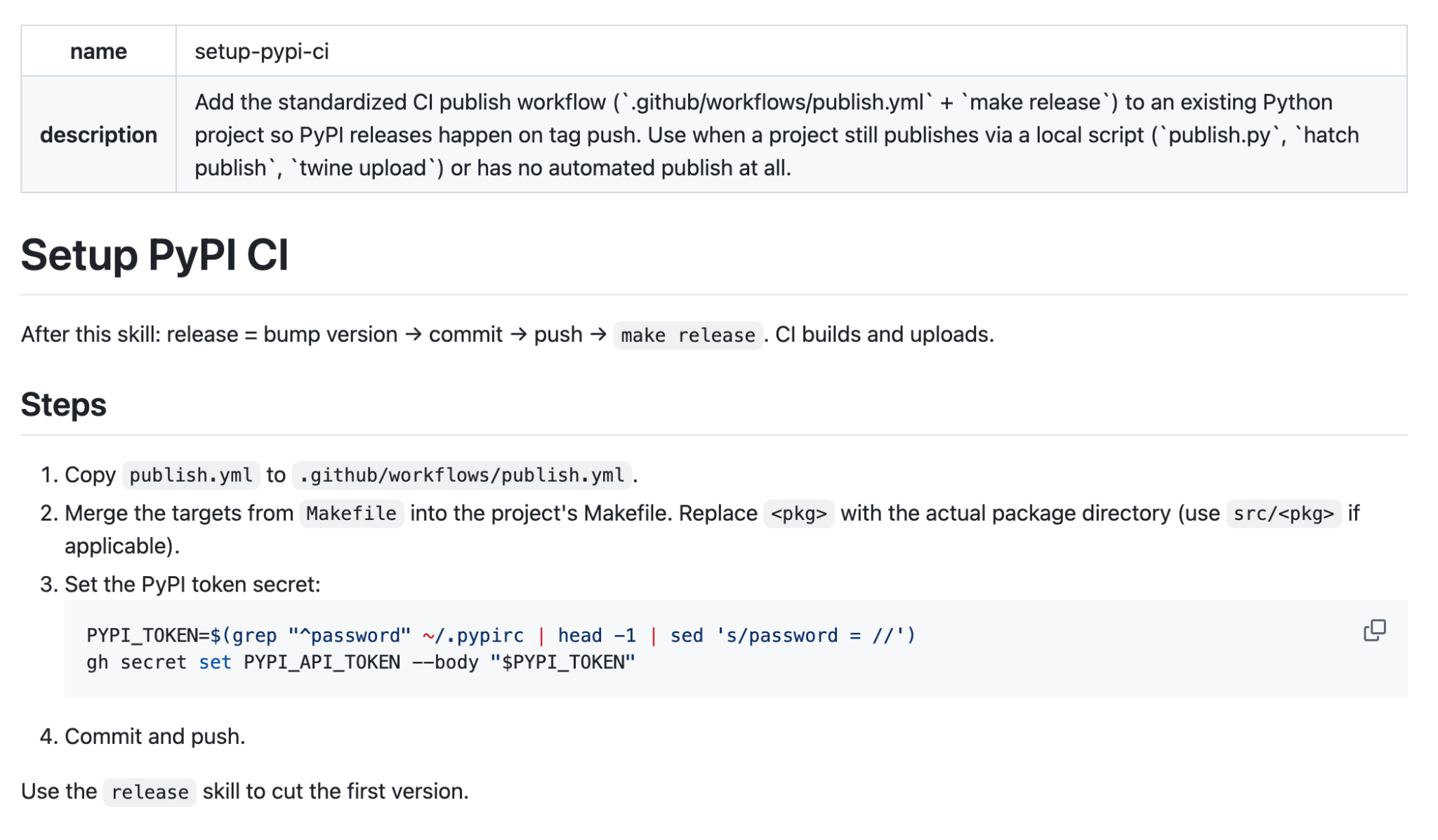Click the description text in the table
Image resolution: width=1438 pixels, height=840 pixels.
tap(777, 135)
